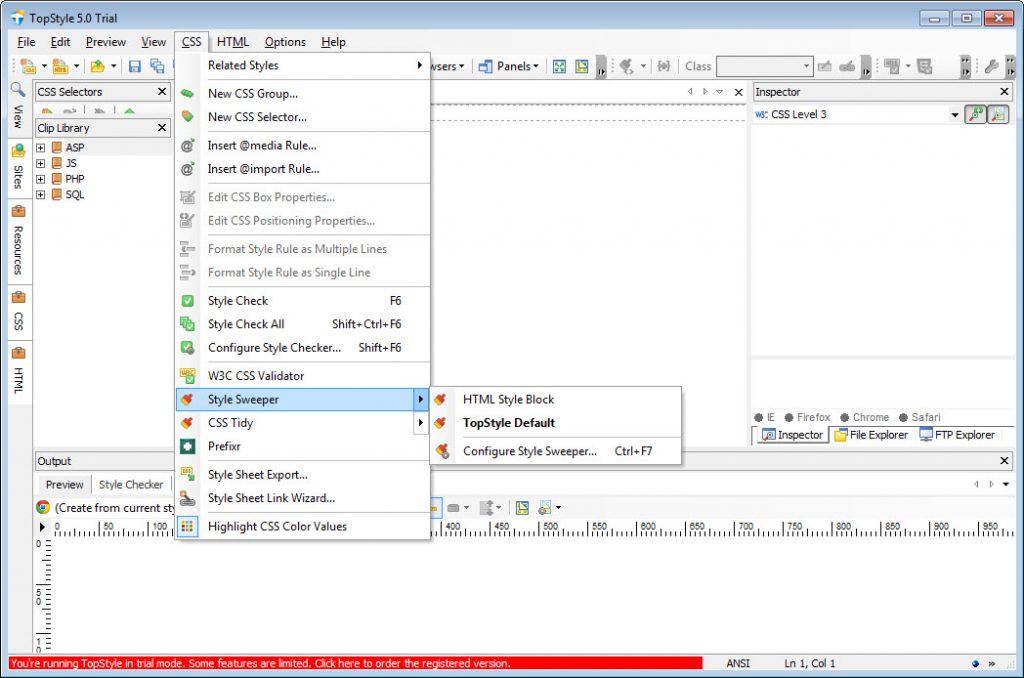Choose TopStyle Default in submenu
Screen dimensions: 1024x678
555,423
